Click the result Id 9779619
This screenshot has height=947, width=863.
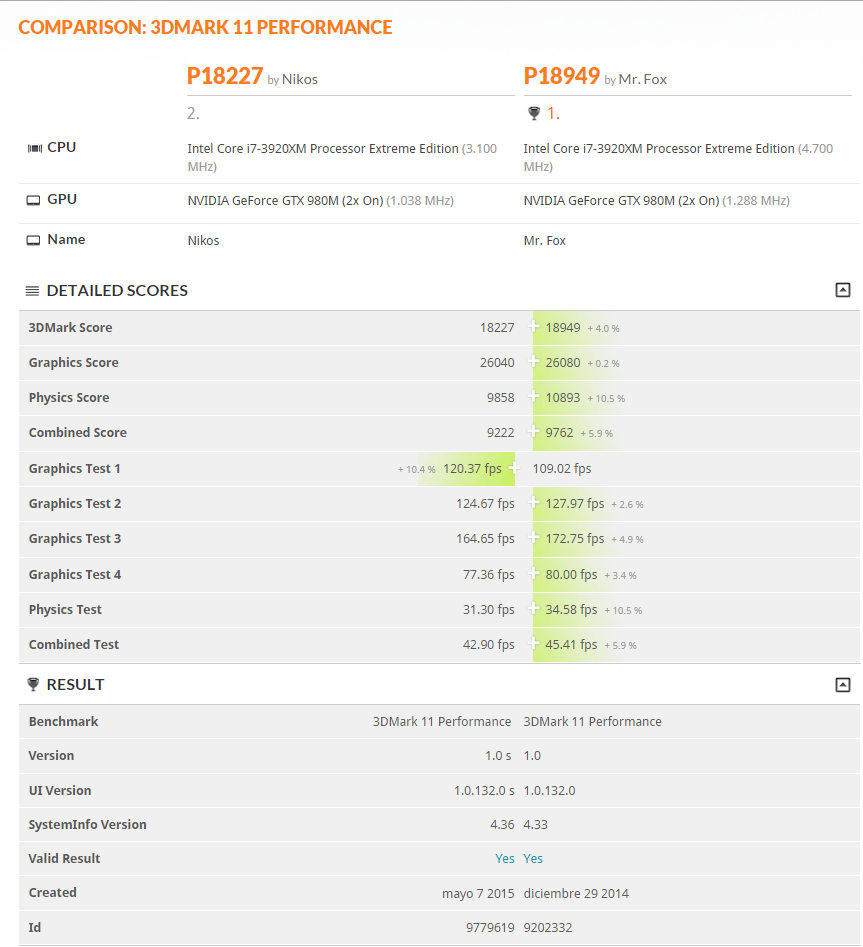(x=490, y=928)
